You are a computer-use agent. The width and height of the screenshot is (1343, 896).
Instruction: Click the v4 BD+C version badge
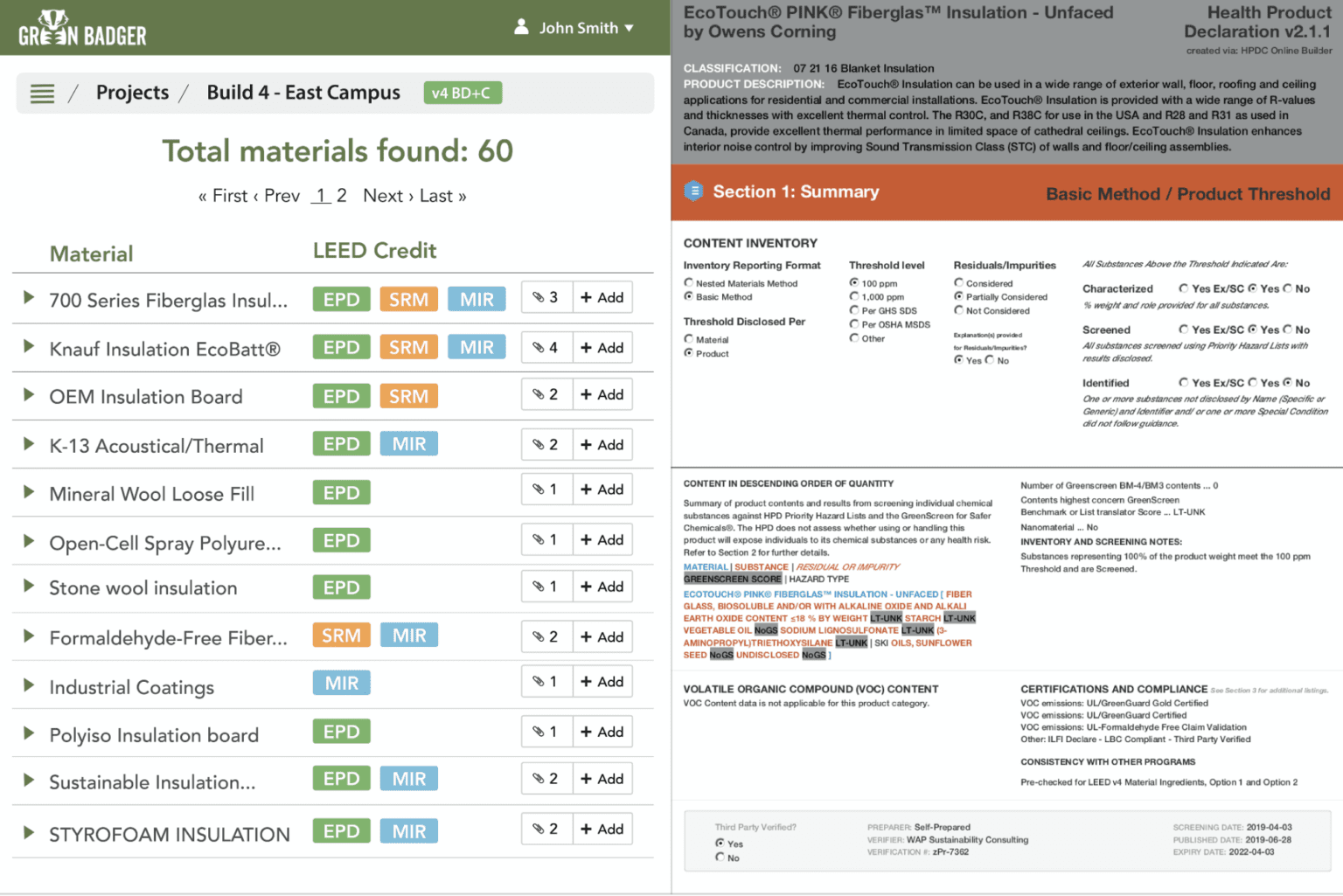463,93
